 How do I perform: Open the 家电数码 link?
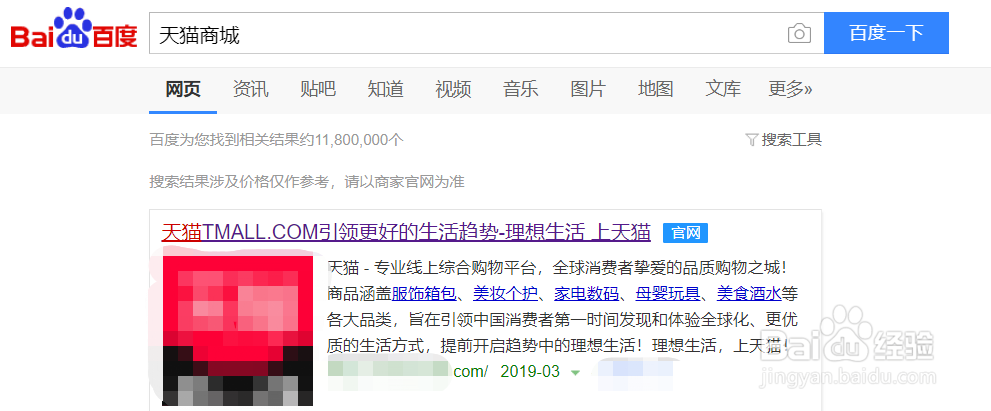(586, 294)
